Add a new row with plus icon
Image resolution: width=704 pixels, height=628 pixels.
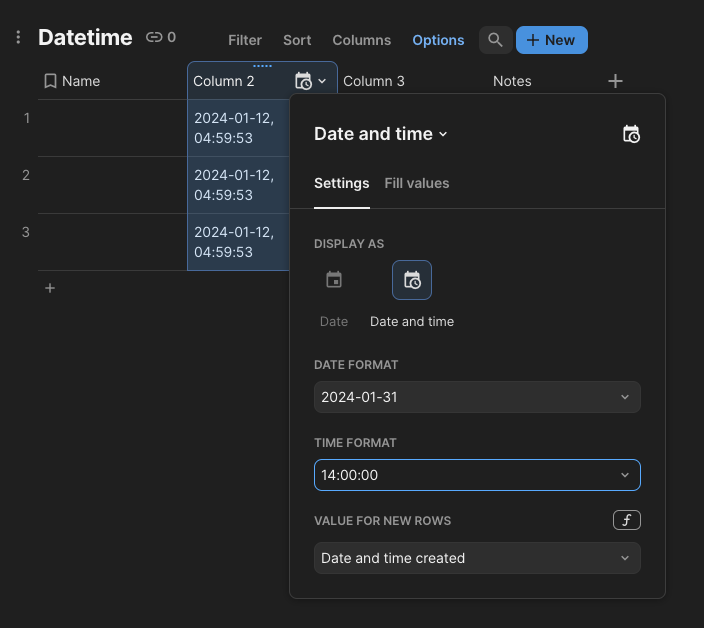[x=50, y=288]
